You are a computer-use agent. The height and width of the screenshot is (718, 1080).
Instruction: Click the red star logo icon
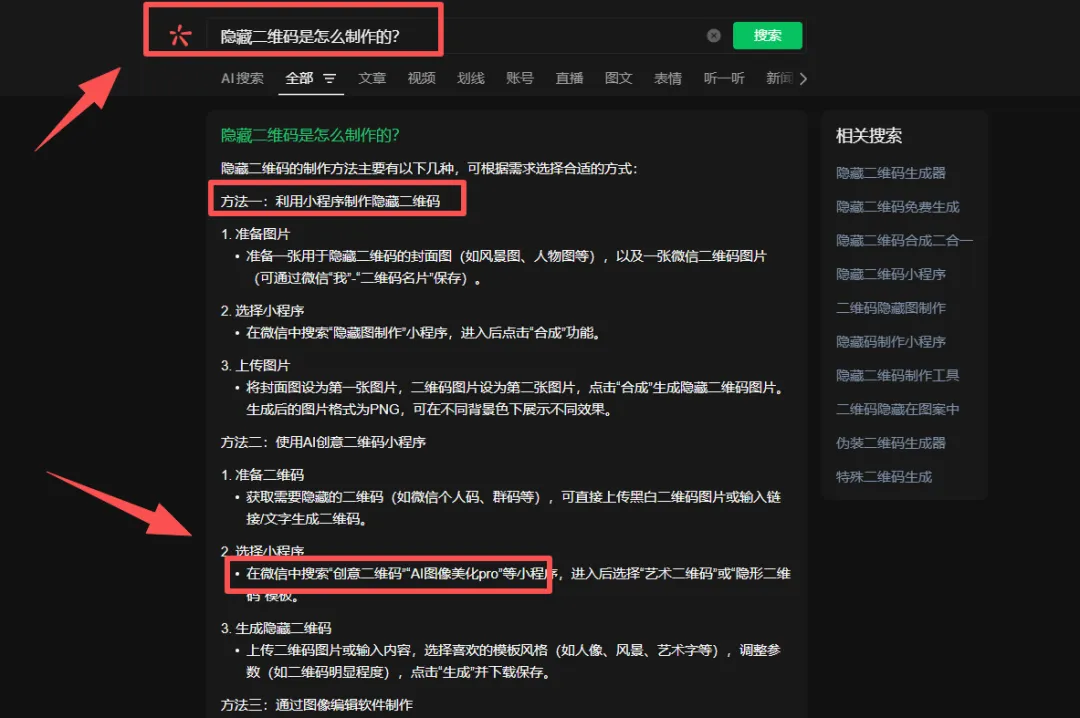[180, 36]
